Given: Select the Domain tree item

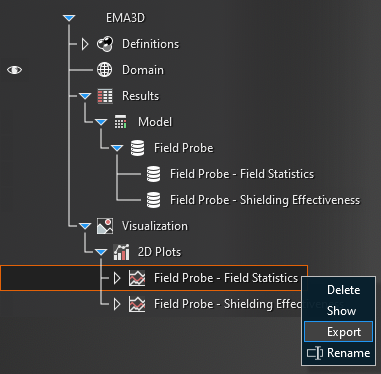Looking at the screenshot, I should click(x=143, y=70).
